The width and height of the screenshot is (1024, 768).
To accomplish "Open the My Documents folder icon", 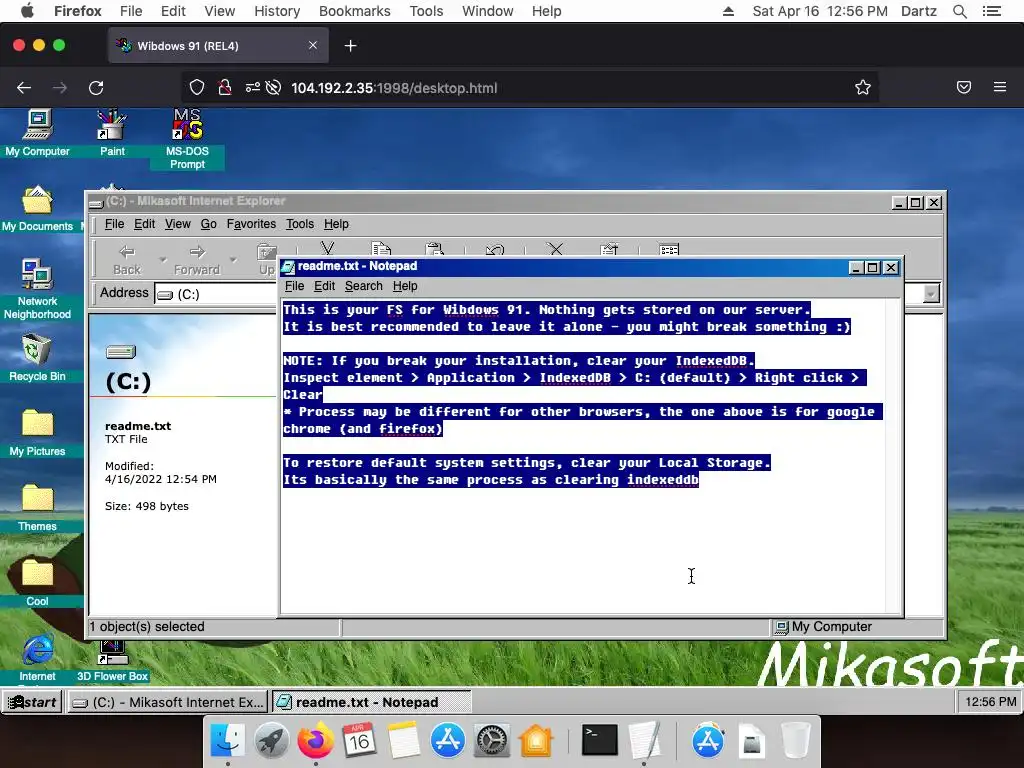I will point(37,208).
